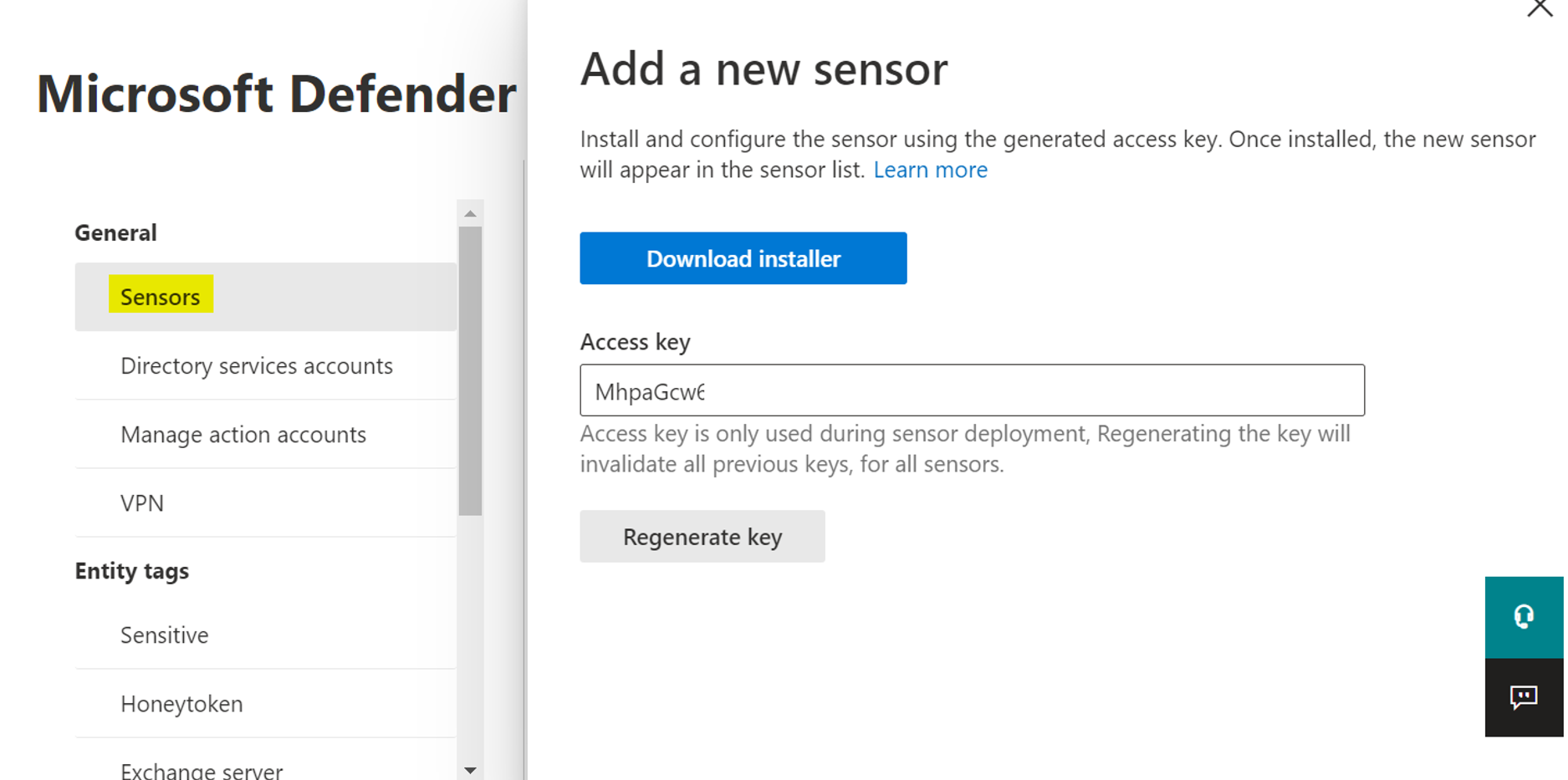This screenshot has width=1568, height=780.
Task: Click the General section header
Action: point(115,232)
